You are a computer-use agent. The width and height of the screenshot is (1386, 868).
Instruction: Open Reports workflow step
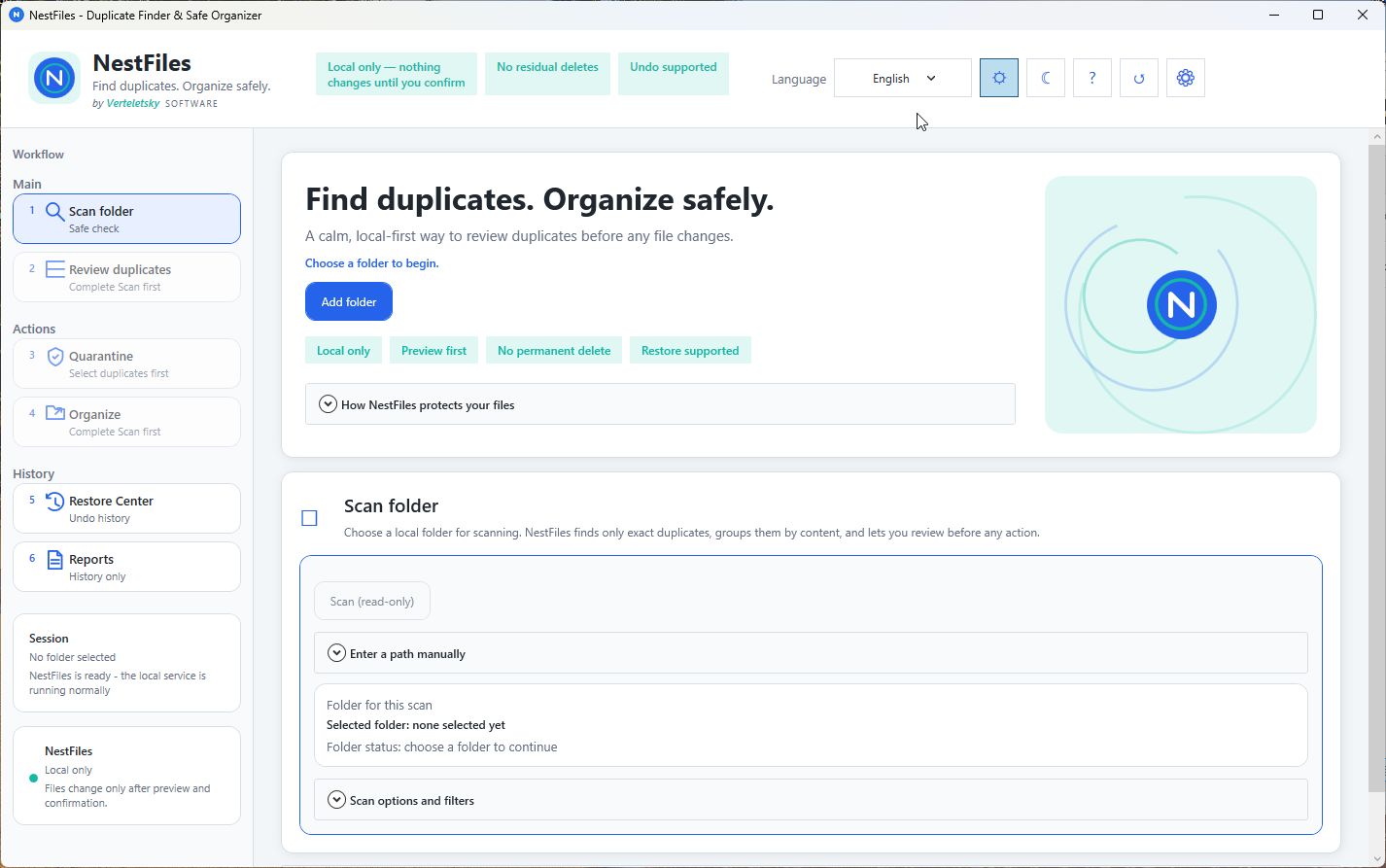tap(126, 567)
